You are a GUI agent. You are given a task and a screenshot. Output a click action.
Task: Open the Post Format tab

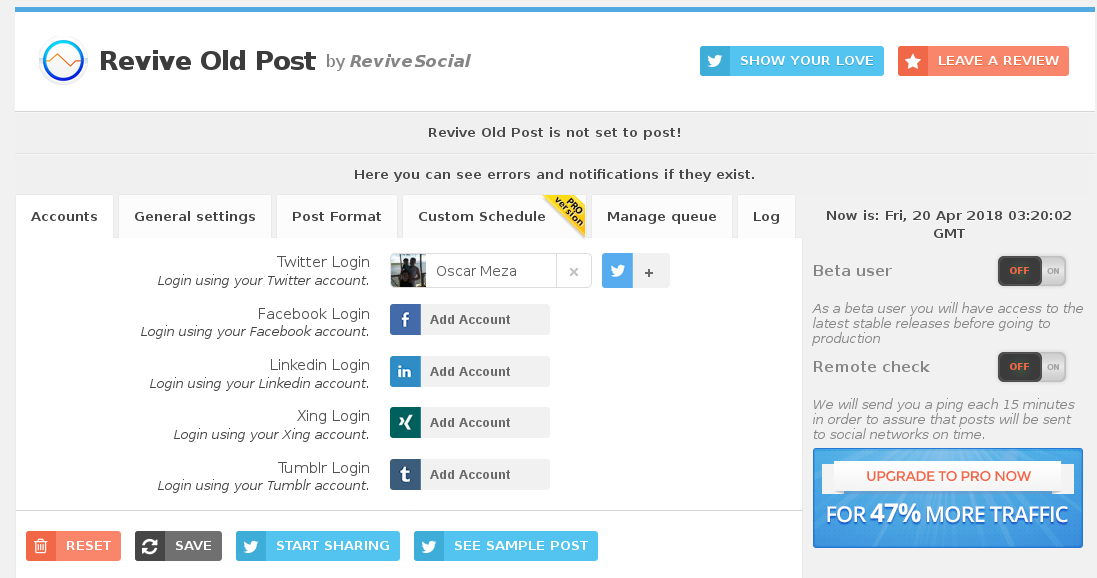[x=337, y=217]
